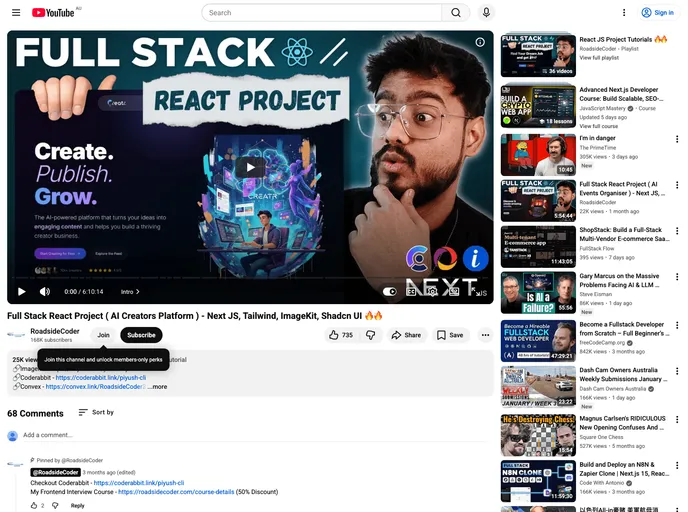Toggle the autoplay switch

pyautogui.click(x=390, y=292)
